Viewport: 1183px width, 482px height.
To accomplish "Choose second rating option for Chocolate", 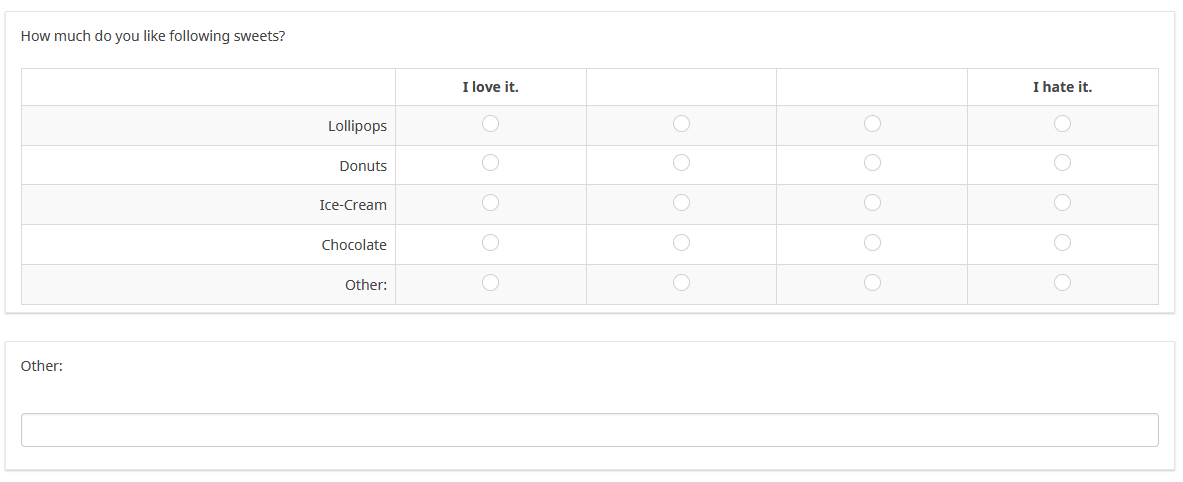I will (681, 243).
